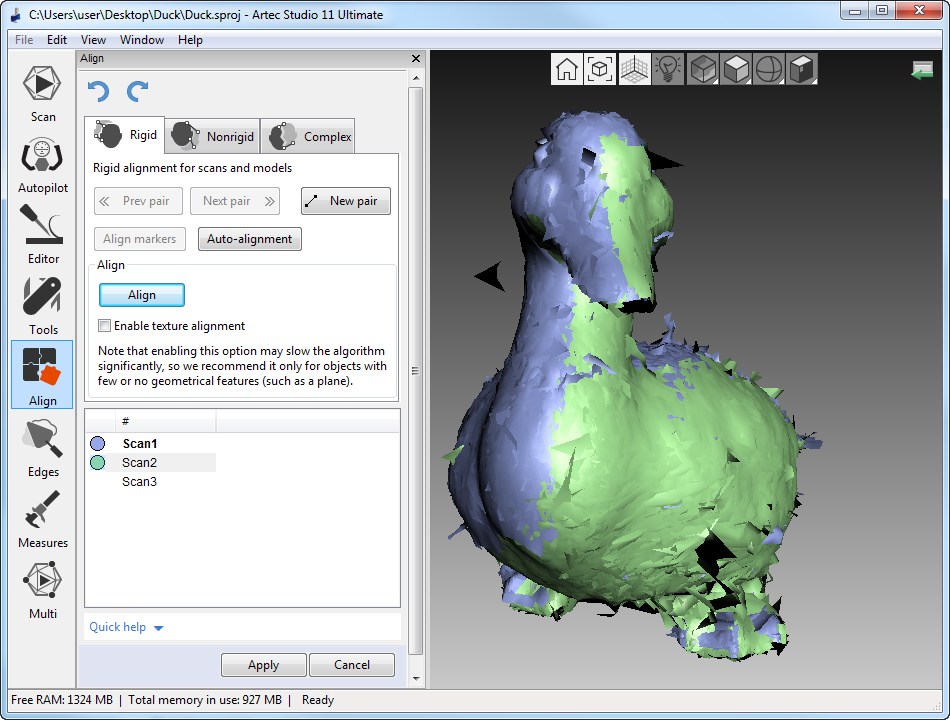This screenshot has height=720, width=950.
Task: Toggle the Scan1 blue color marker
Action: pos(97,443)
